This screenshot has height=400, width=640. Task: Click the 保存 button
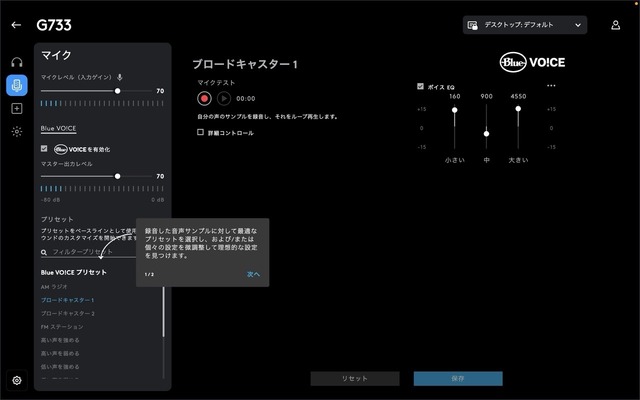point(458,378)
